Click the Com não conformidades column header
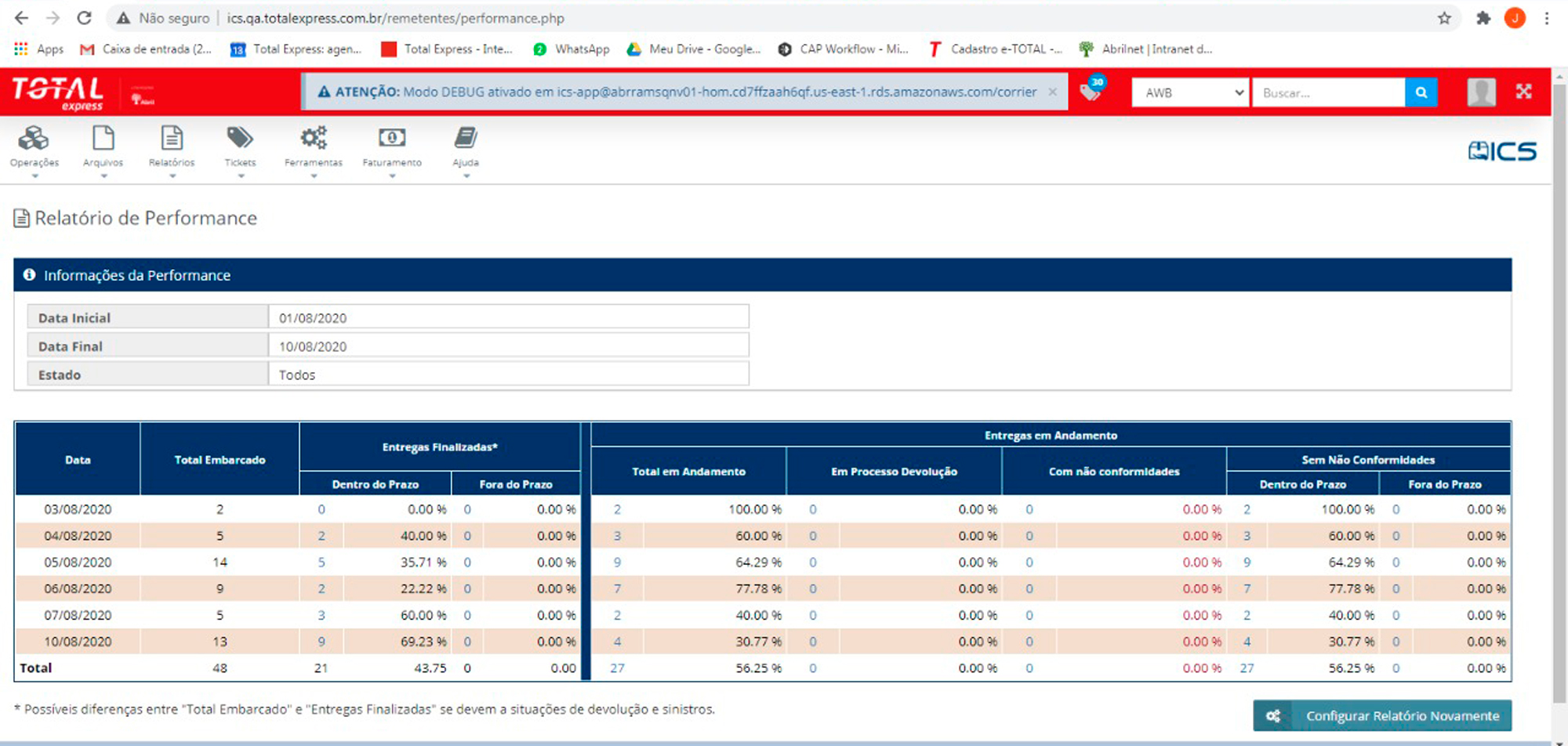 point(1114,471)
